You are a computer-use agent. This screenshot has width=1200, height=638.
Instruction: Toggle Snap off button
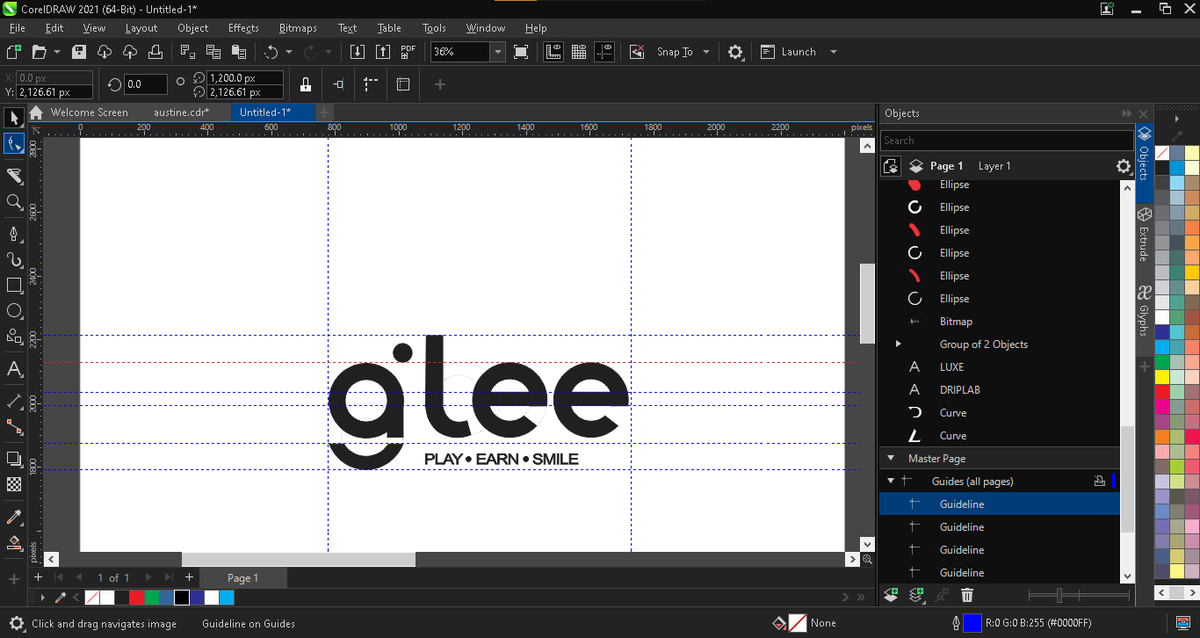(x=636, y=52)
